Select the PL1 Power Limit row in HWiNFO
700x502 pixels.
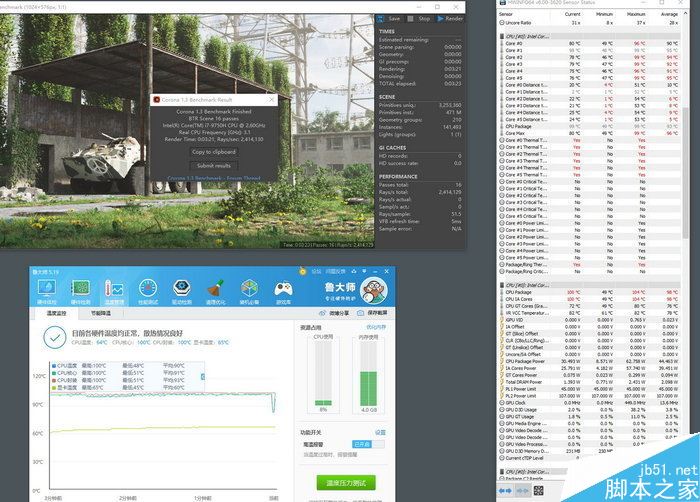pyautogui.click(x=589, y=389)
